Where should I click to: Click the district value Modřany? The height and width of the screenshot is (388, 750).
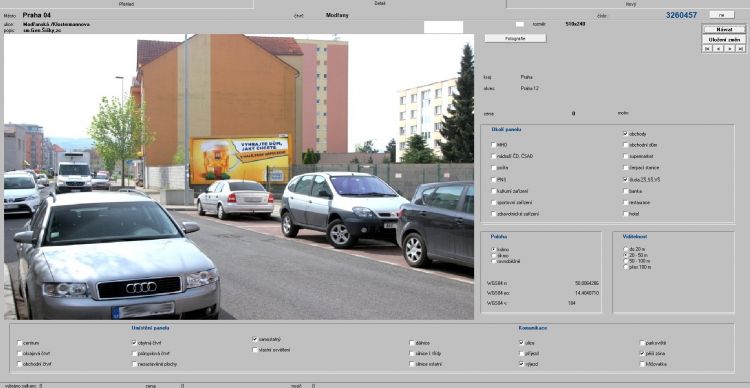click(337, 15)
